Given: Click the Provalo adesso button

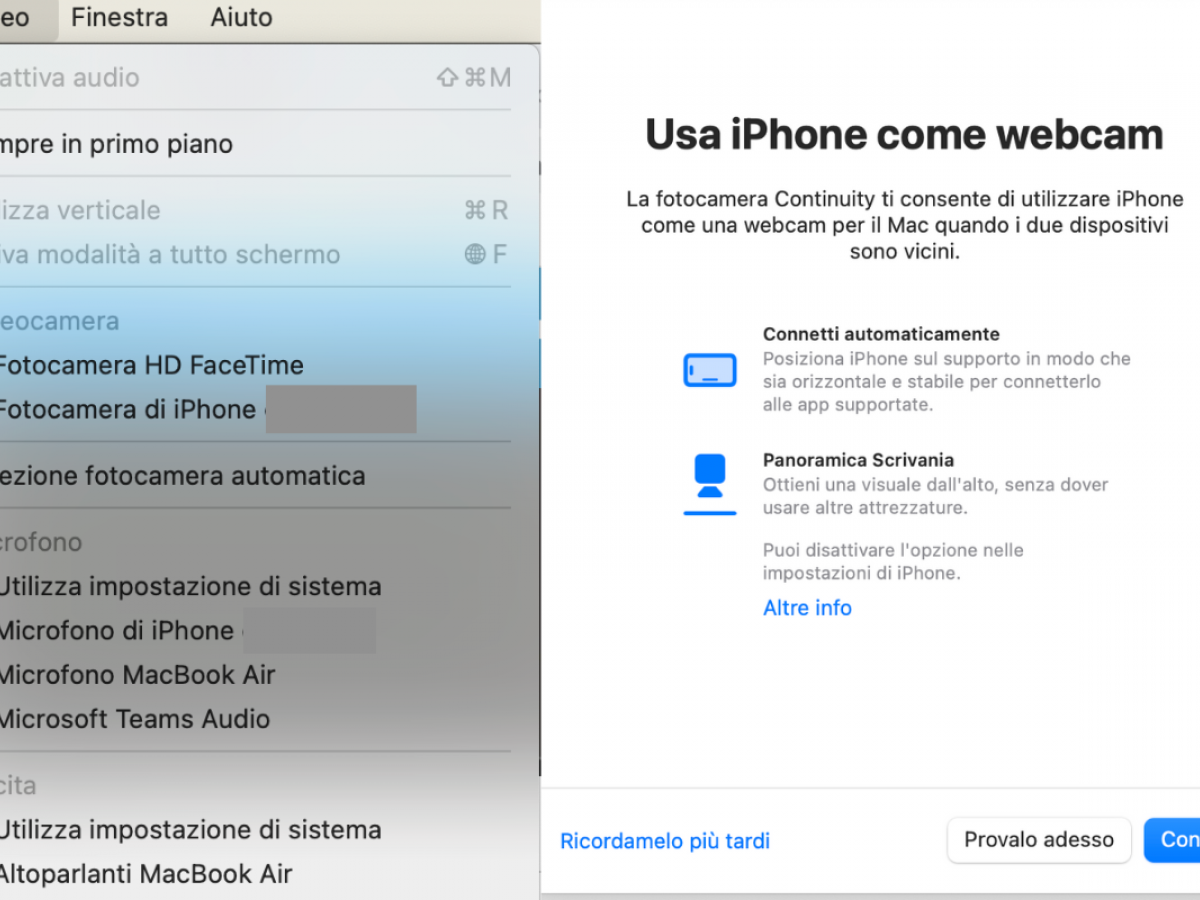Looking at the screenshot, I should [1039, 840].
